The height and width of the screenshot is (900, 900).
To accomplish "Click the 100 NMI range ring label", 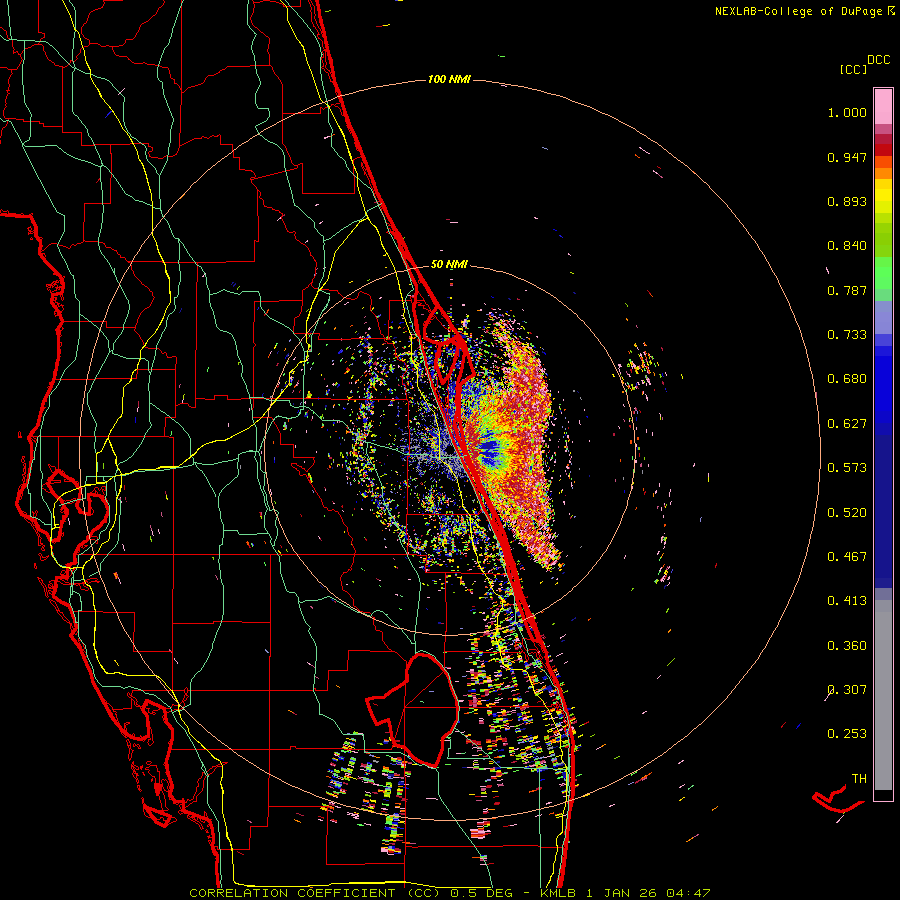I will click(x=449, y=79).
